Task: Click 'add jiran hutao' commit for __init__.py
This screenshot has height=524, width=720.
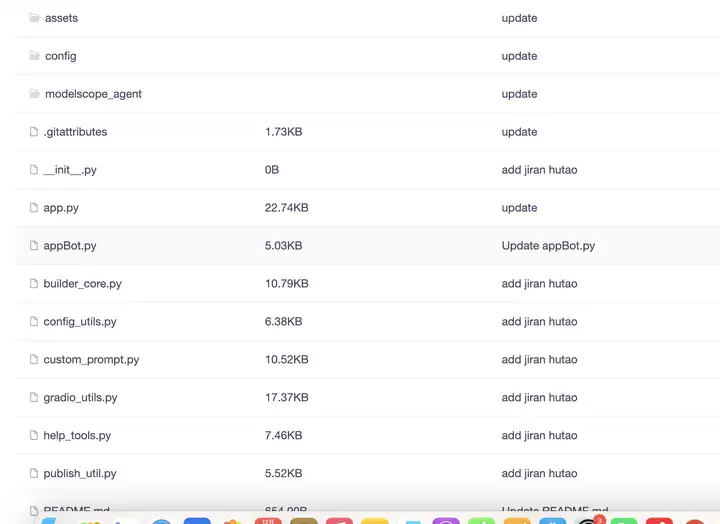Action: 540,170
